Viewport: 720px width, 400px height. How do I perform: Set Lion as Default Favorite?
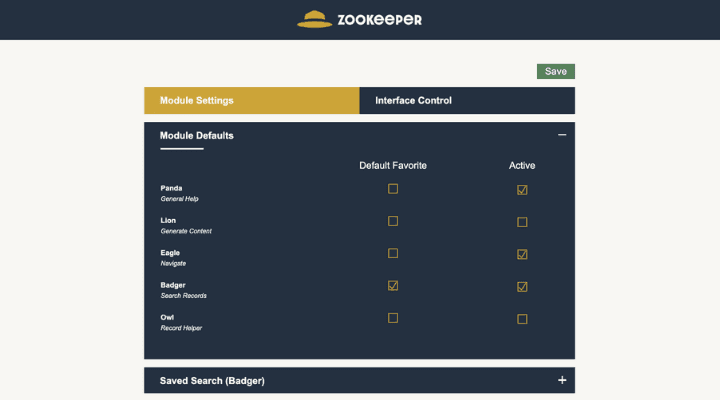coord(393,221)
